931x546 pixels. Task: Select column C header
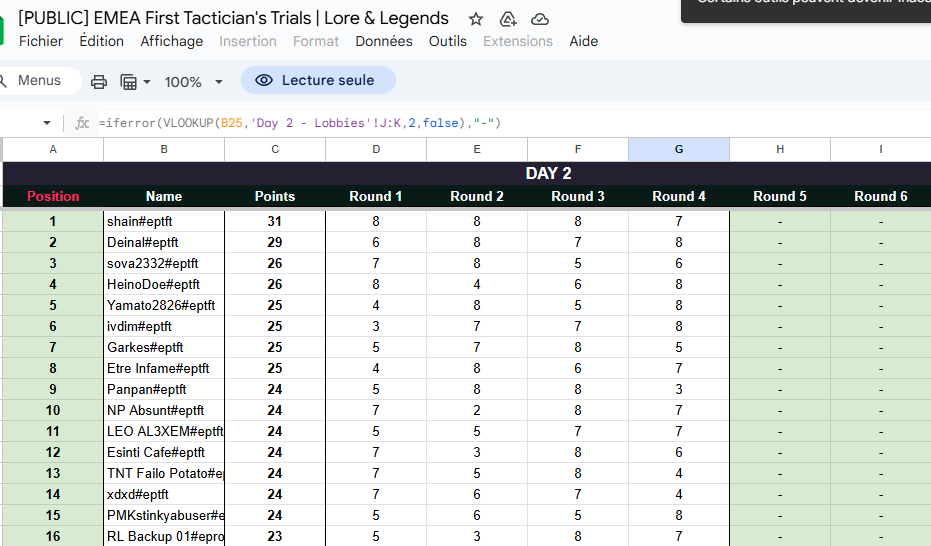coord(275,150)
